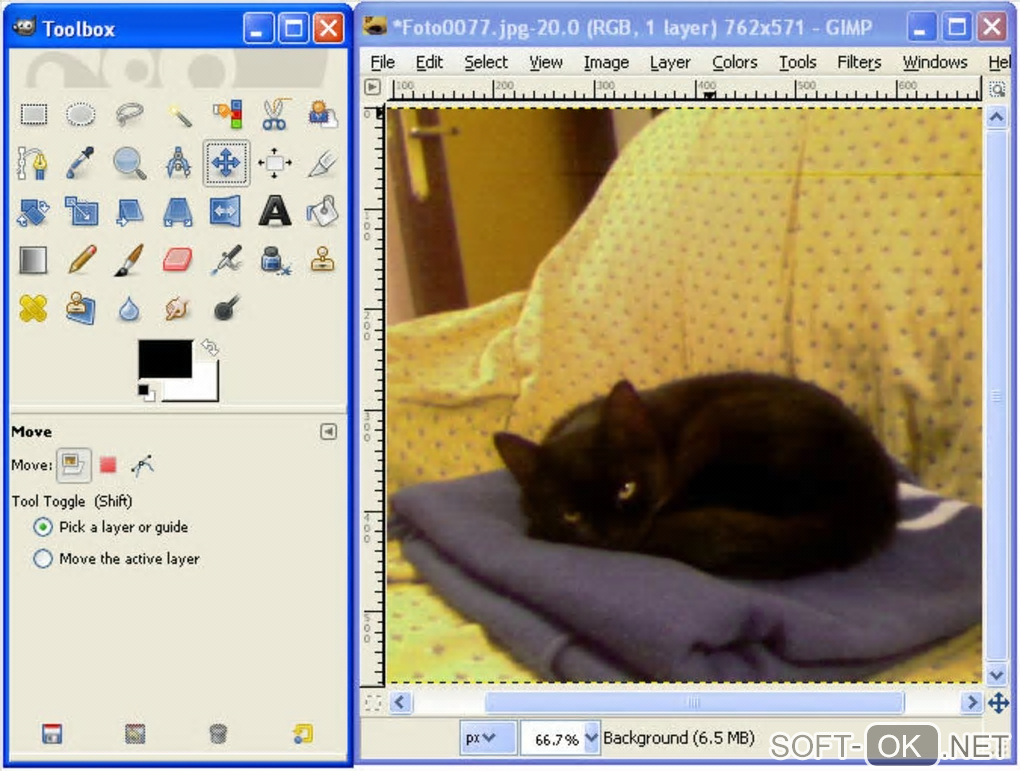This screenshot has width=1020, height=771.
Task: Select the Shear tool
Action: 129,212
